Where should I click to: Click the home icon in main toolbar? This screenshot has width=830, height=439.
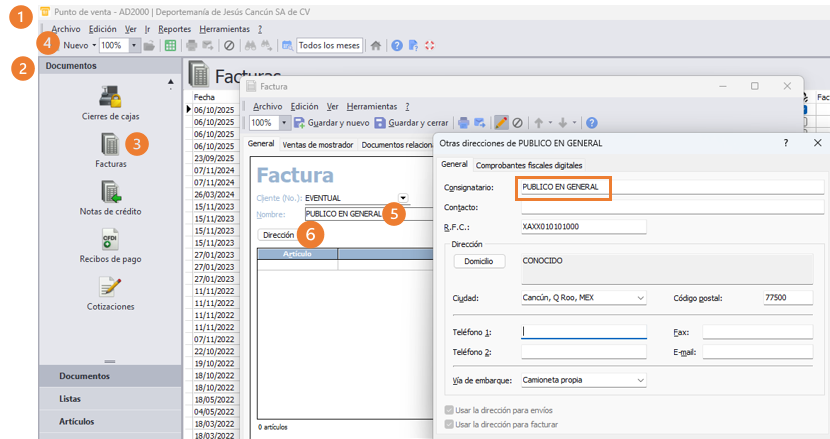[x=376, y=46]
